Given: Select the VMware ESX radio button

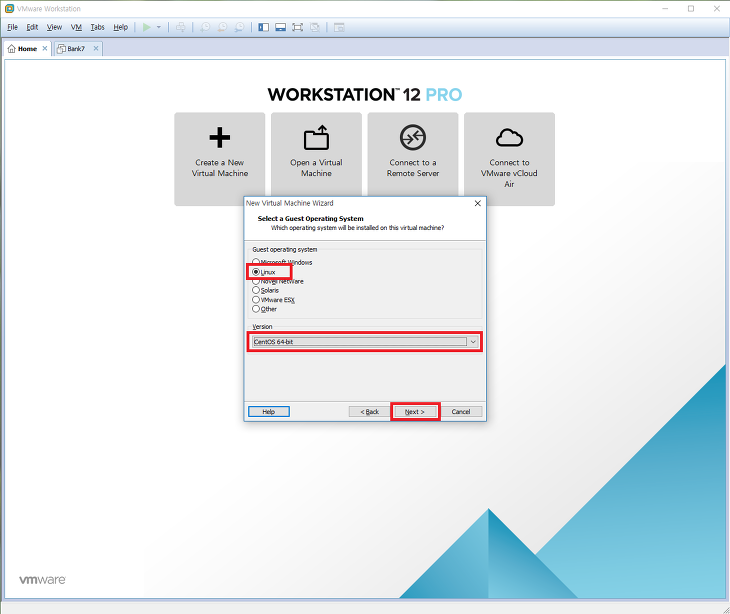Looking at the screenshot, I should [256, 300].
